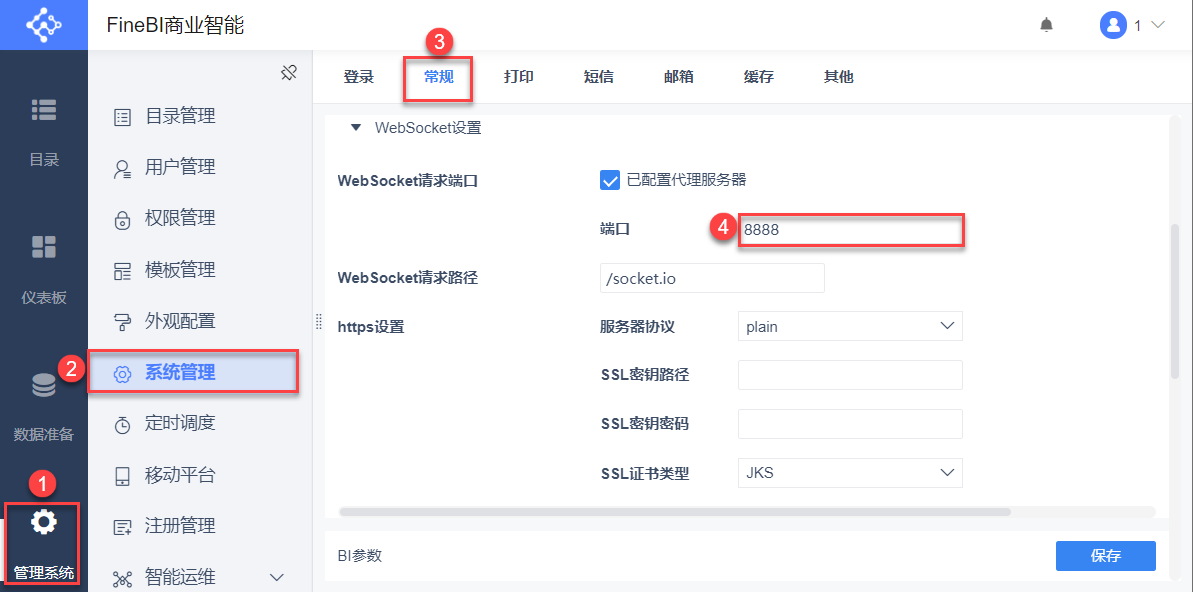Screen dimensions: 1193x592
Task: Open the 管理系统 gear section
Action: click(x=43, y=543)
